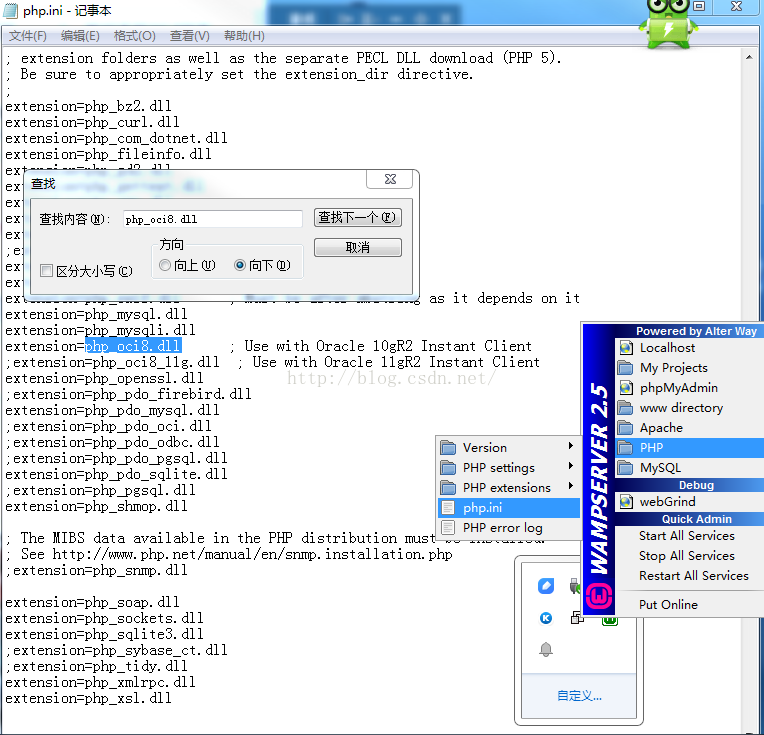Click the green WampServer tray icon
Image resolution: width=764 pixels, height=735 pixels.
pos(610,620)
